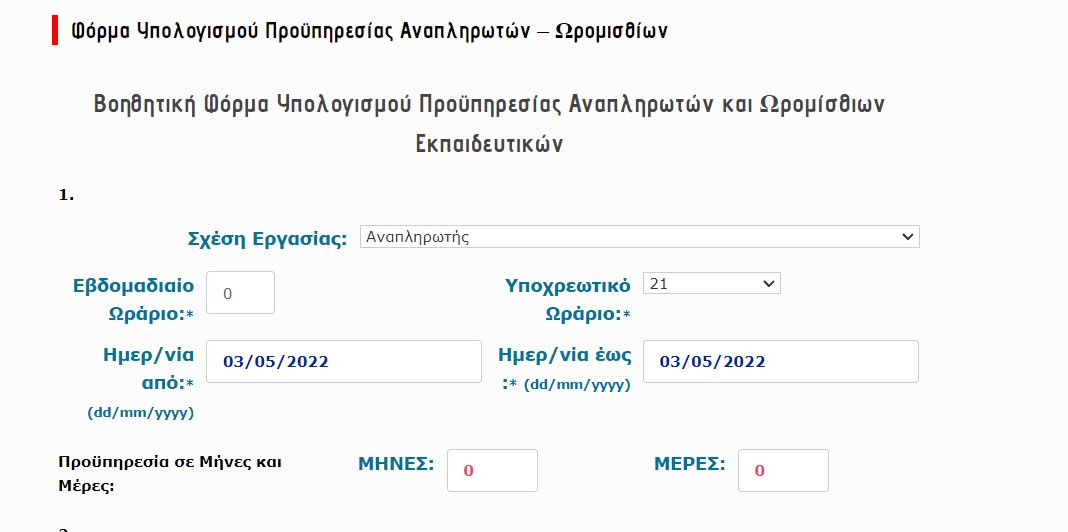Click the ΜΕΡΕΣ result field

coord(783,470)
